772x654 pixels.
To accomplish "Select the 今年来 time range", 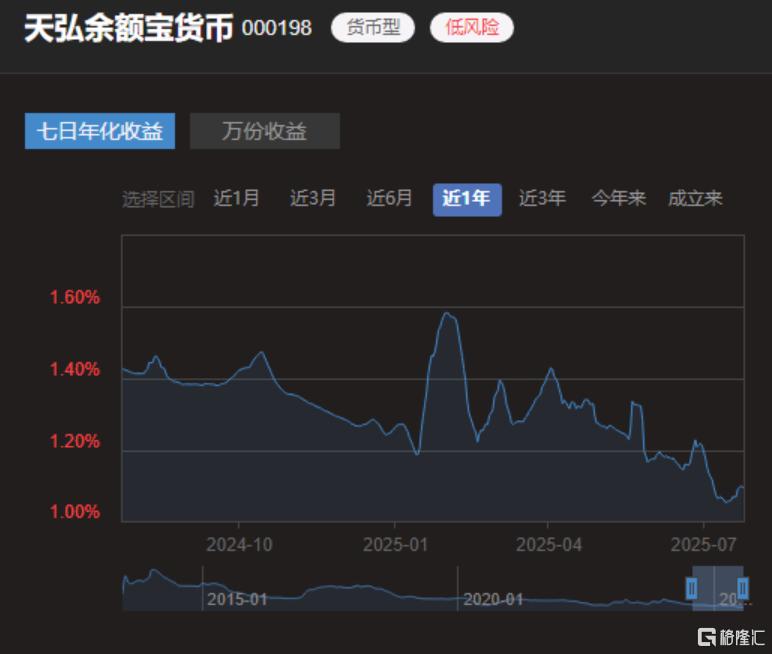I will [x=618, y=198].
